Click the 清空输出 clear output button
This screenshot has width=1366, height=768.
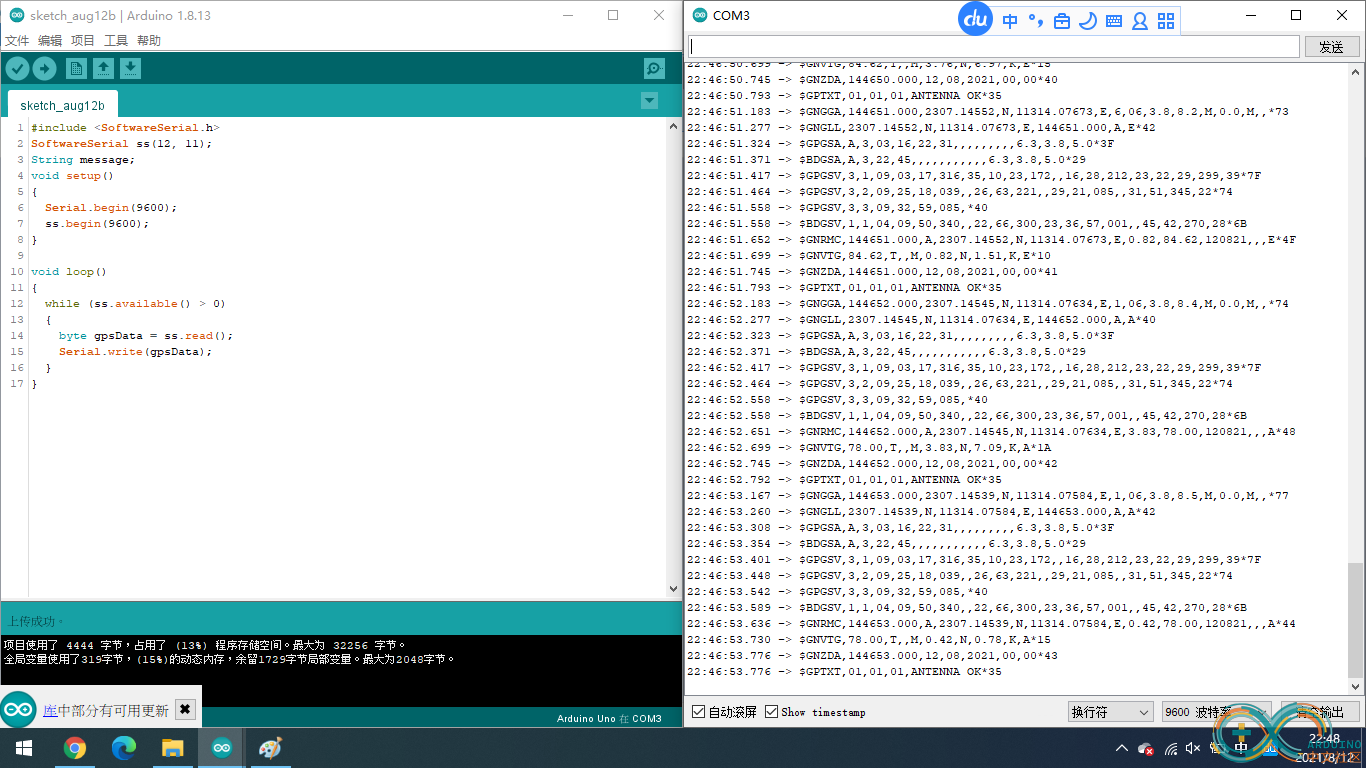click(x=1320, y=712)
